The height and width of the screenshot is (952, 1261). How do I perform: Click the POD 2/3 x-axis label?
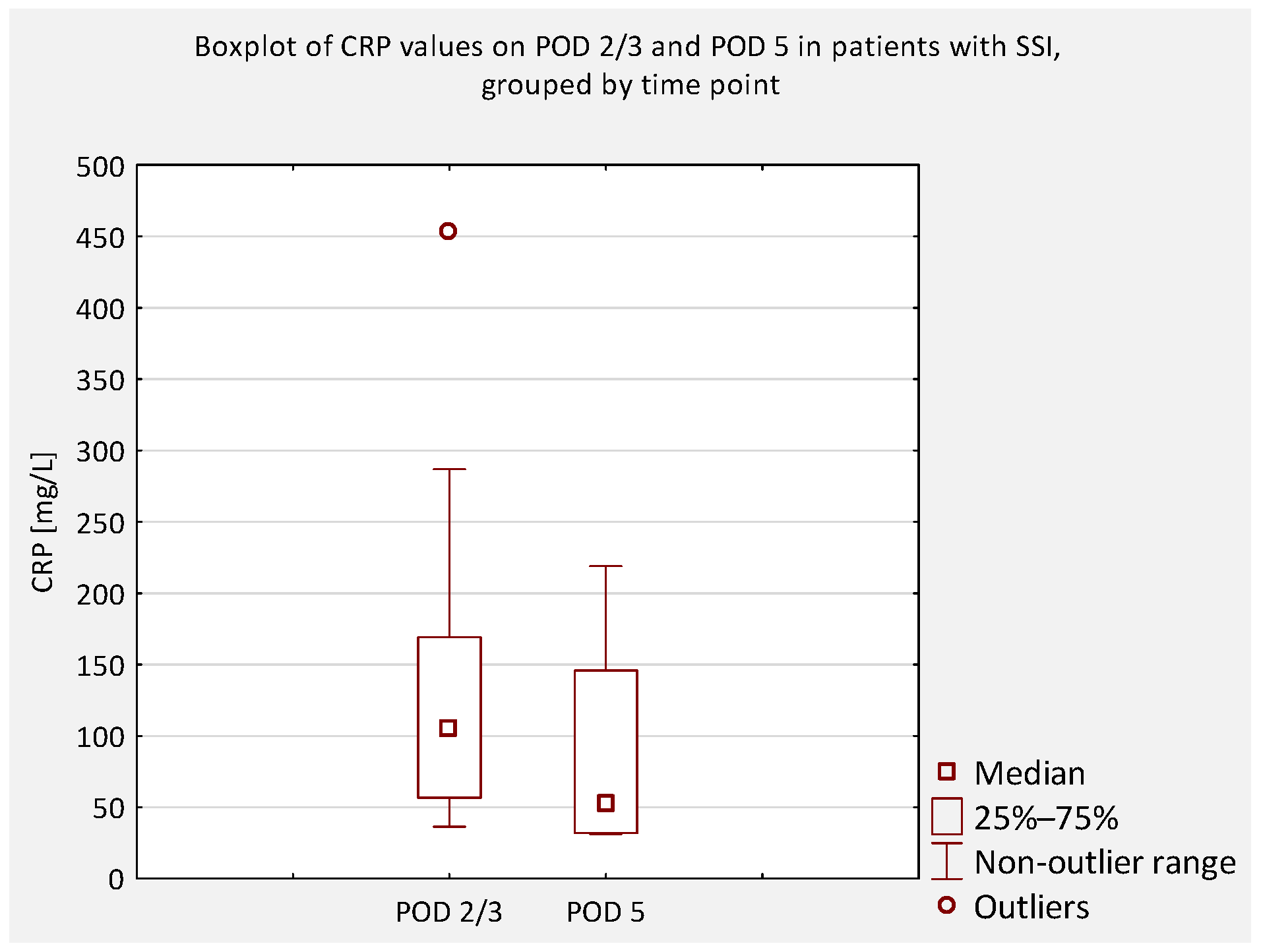(448, 912)
